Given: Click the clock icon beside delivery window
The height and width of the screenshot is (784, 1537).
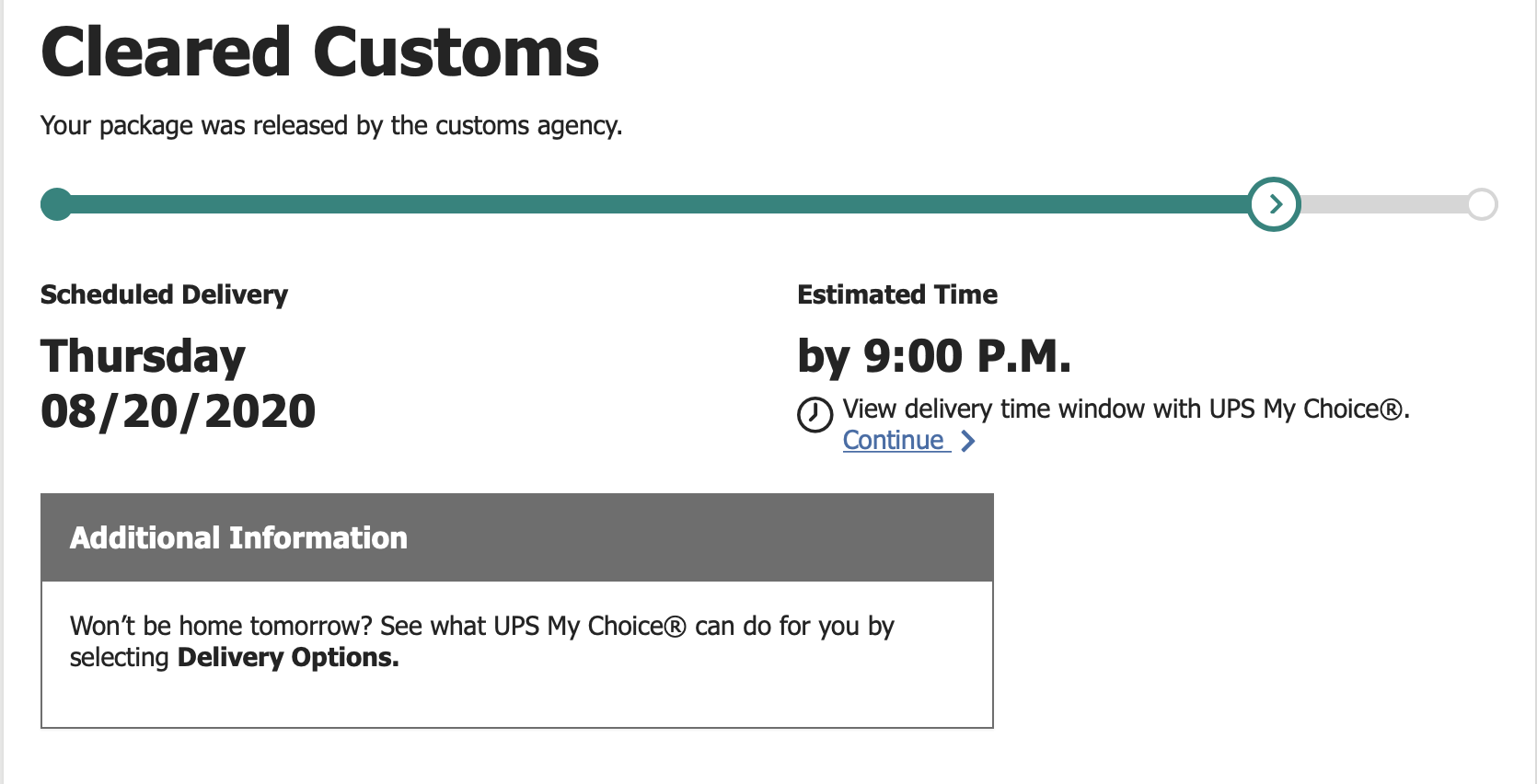Looking at the screenshot, I should (815, 414).
